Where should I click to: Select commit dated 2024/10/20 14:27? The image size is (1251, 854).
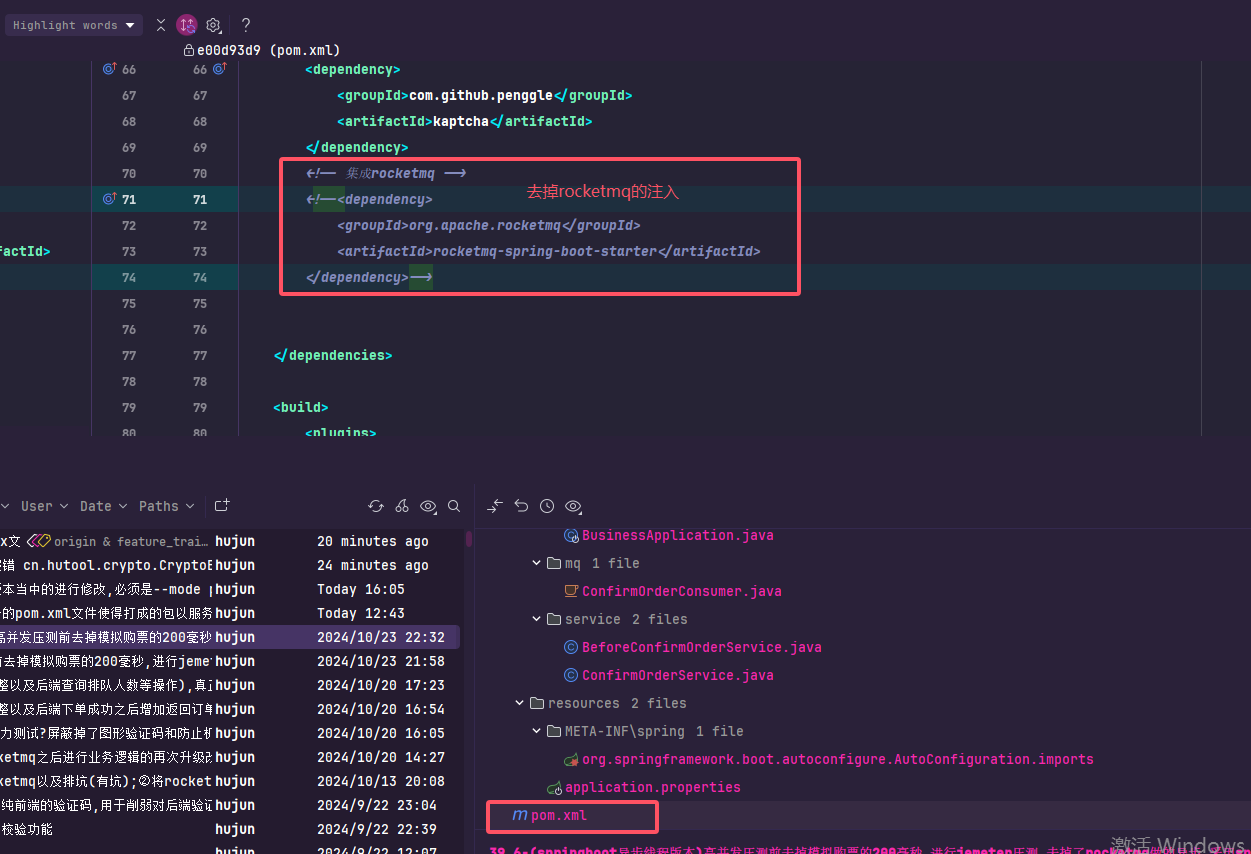[x=230, y=757]
